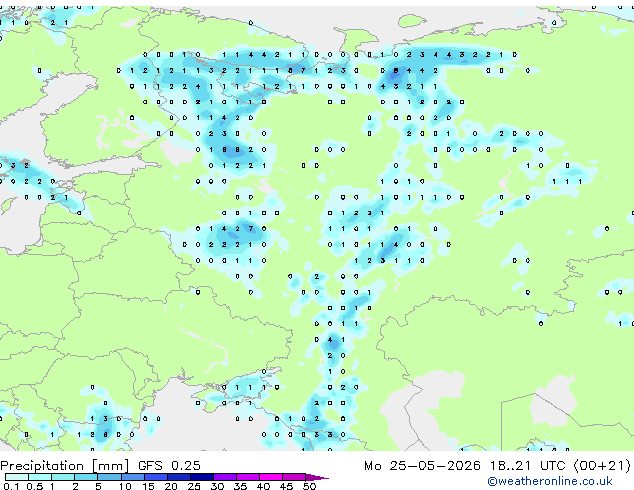
Task: Pick the legend swatch between 5 and 10
Action: click(x=110, y=477)
